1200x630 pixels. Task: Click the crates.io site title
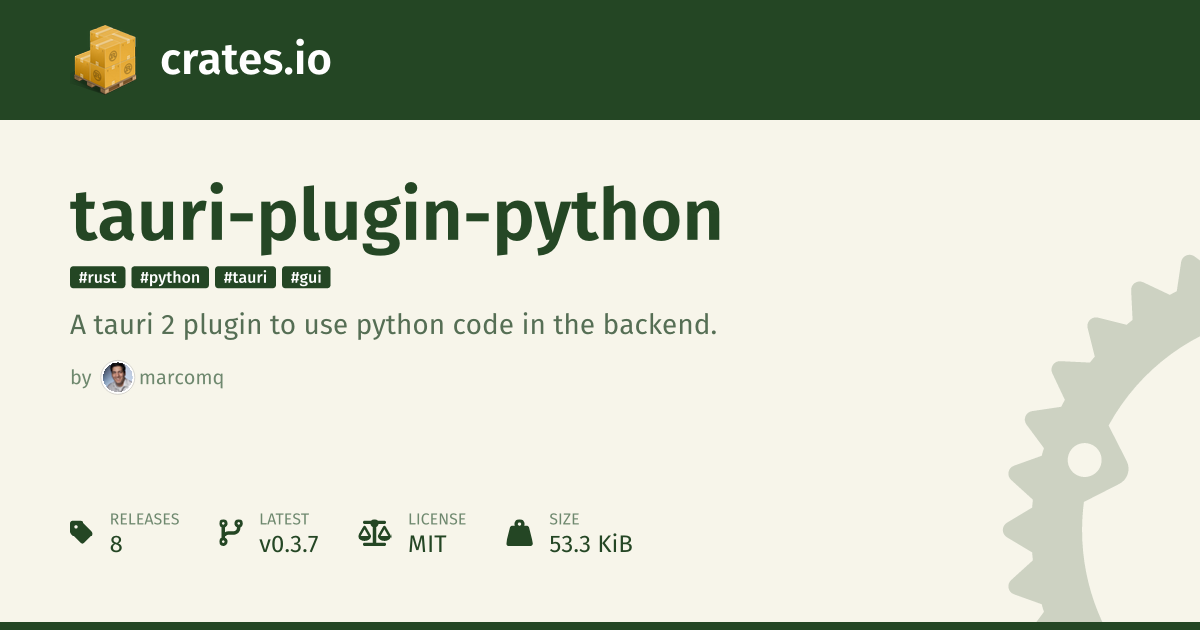[x=245, y=61]
